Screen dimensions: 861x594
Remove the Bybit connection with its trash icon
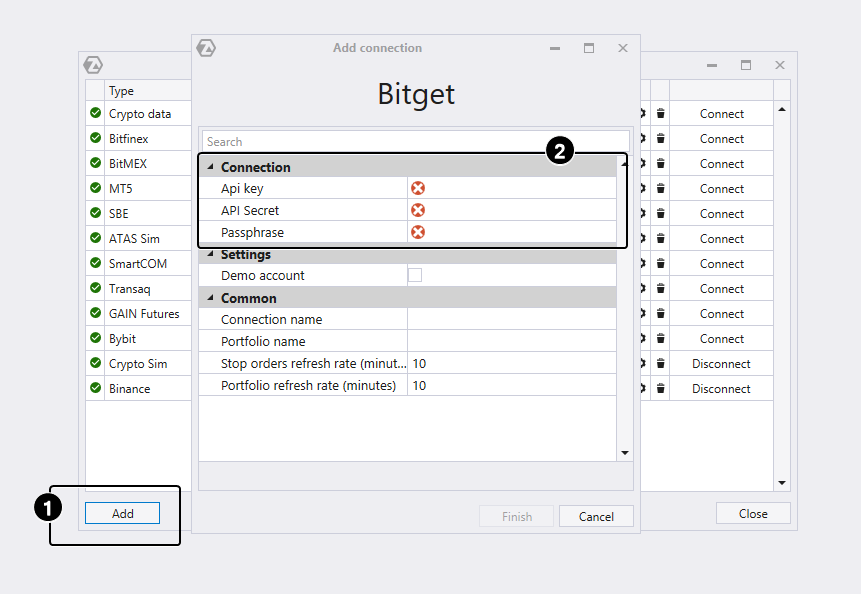(660, 339)
